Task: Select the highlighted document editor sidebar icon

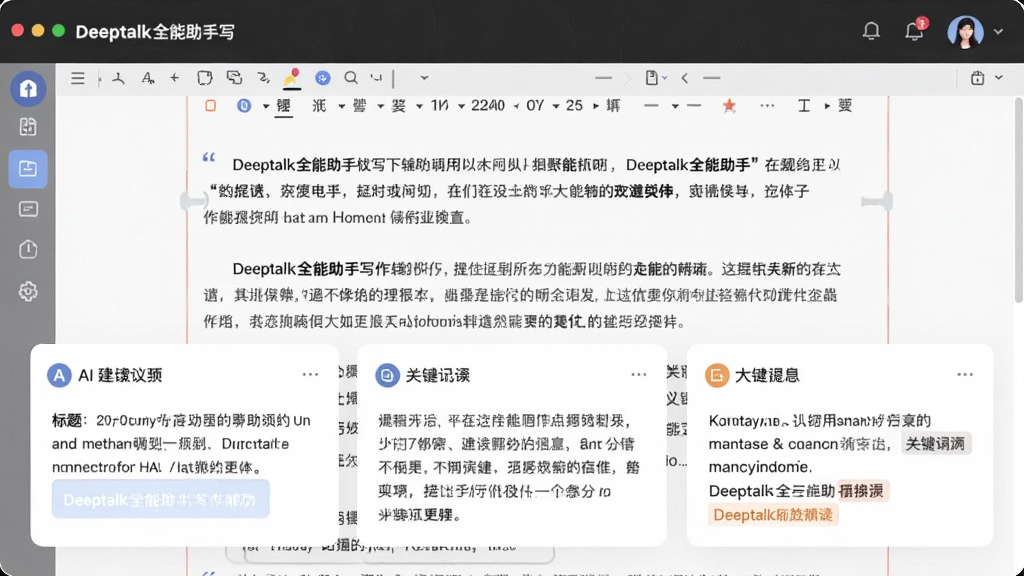Action: pos(28,169)
